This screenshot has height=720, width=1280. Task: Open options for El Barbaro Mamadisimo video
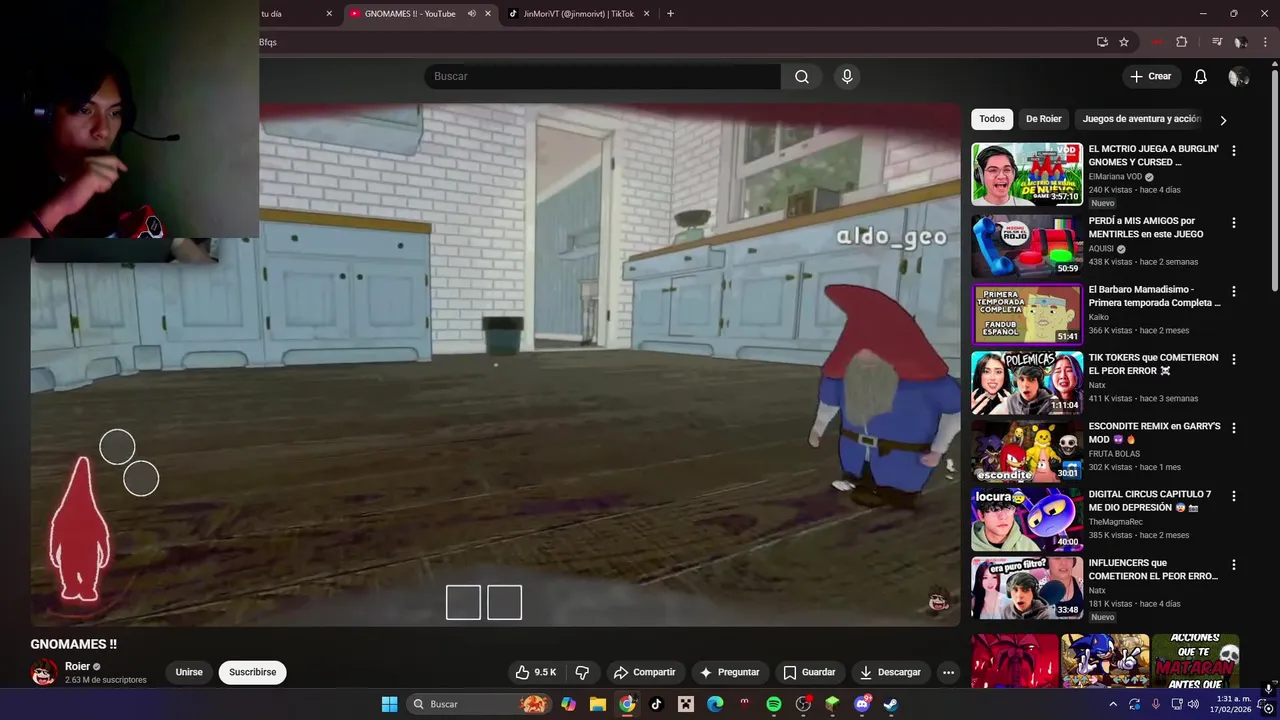click(1233, 292)
